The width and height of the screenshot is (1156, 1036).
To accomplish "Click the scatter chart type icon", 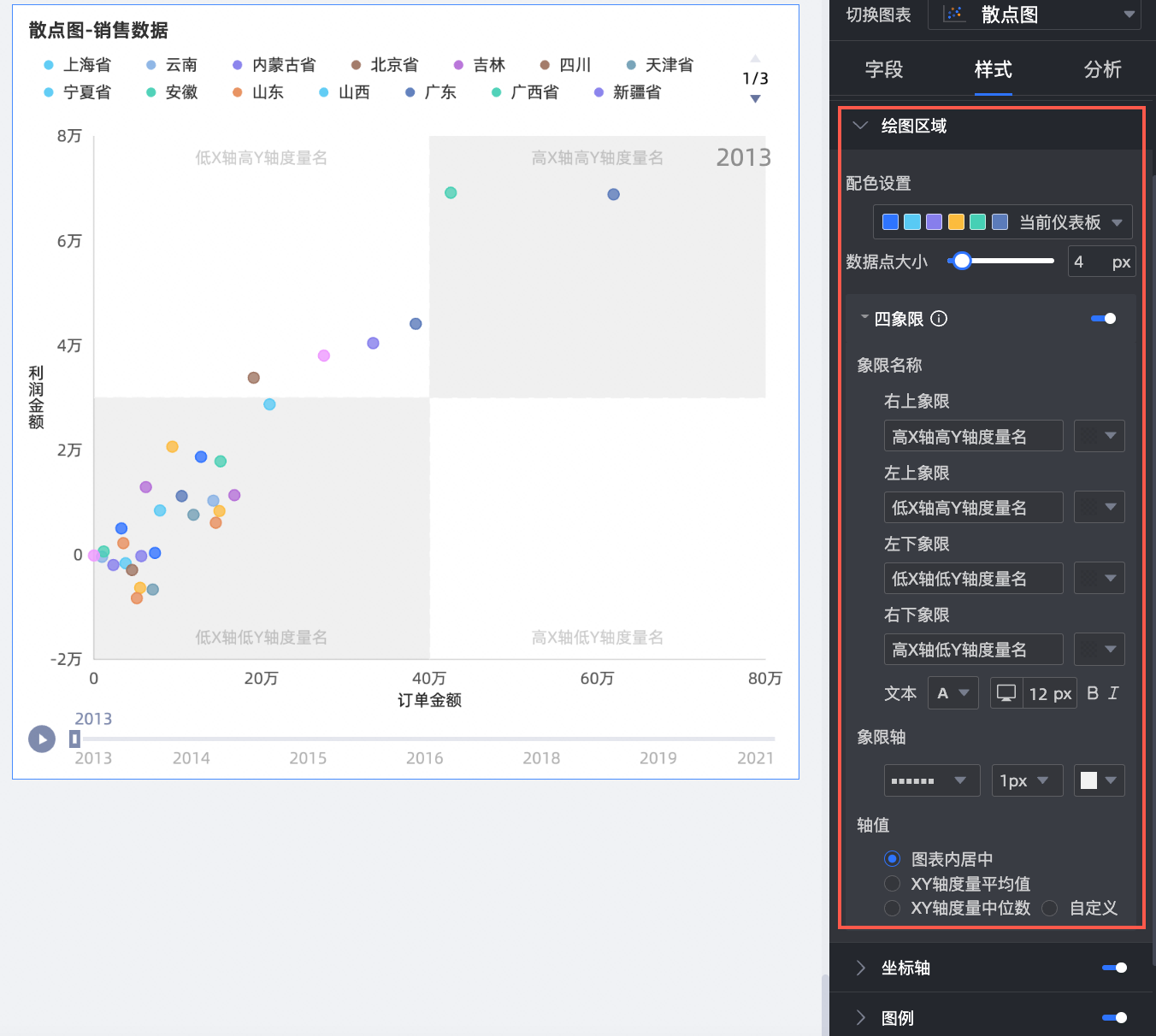I will click(954, 15).
